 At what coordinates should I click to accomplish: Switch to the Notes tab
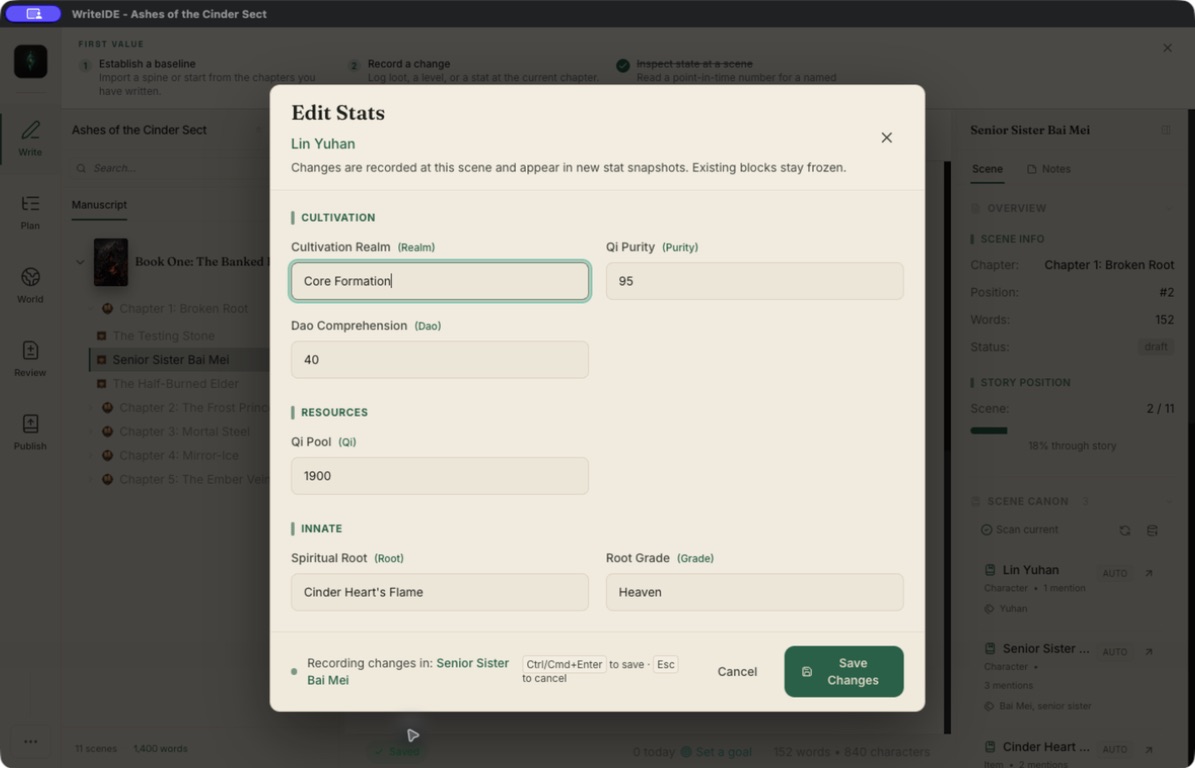[x=1049, y=169]
